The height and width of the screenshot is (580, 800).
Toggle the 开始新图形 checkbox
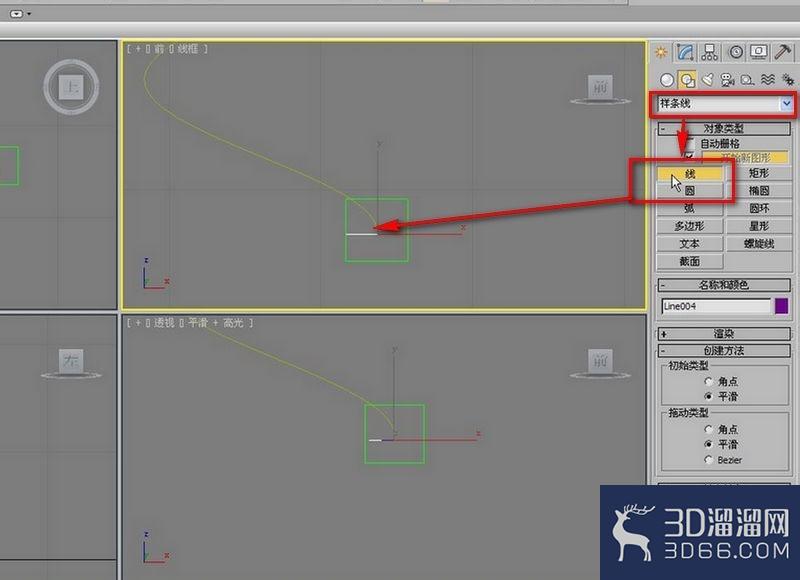pyautogui.click(x=689, y=157)
